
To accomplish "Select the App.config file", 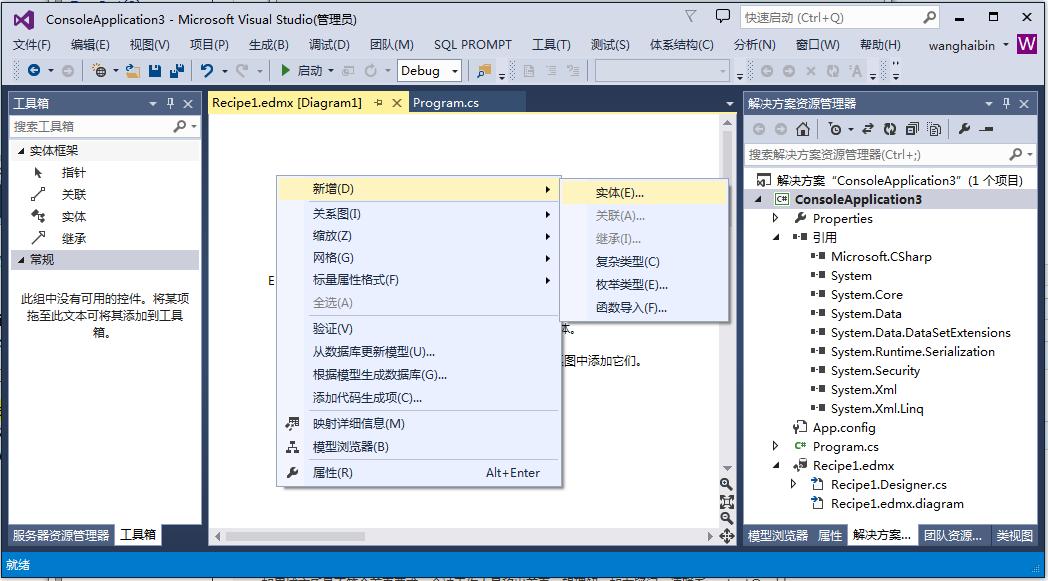I will 843,427.
